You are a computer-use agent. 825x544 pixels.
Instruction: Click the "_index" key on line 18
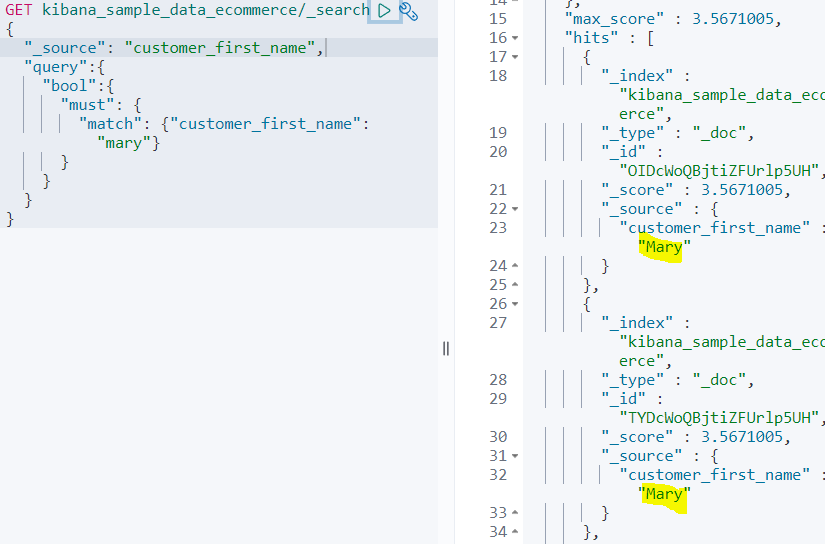point(637,76)
